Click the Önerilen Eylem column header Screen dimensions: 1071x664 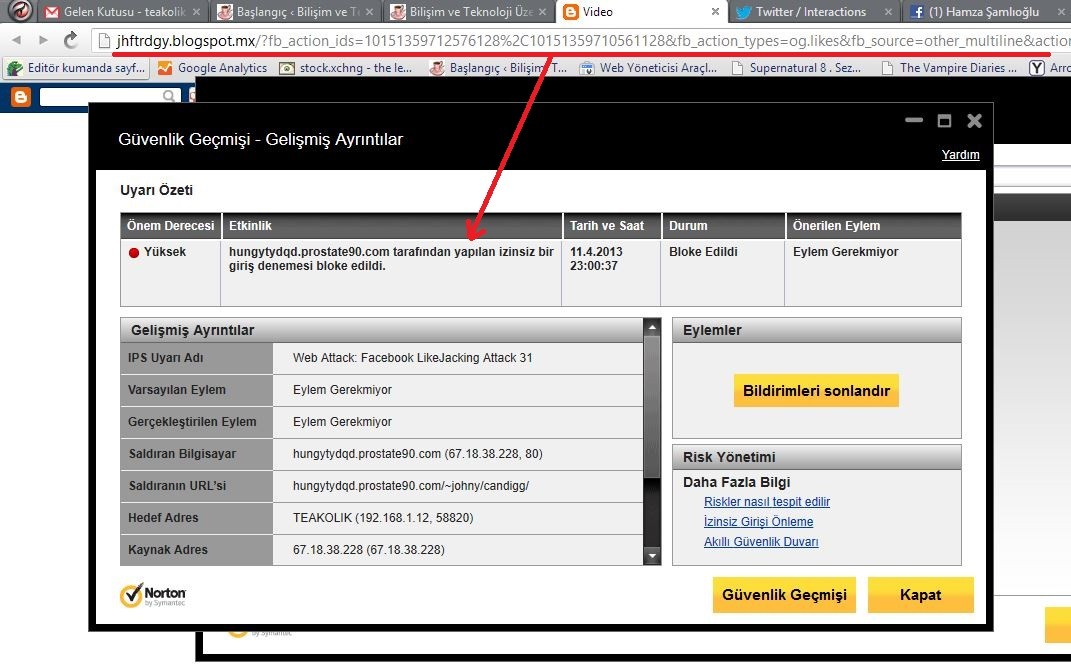874,225
